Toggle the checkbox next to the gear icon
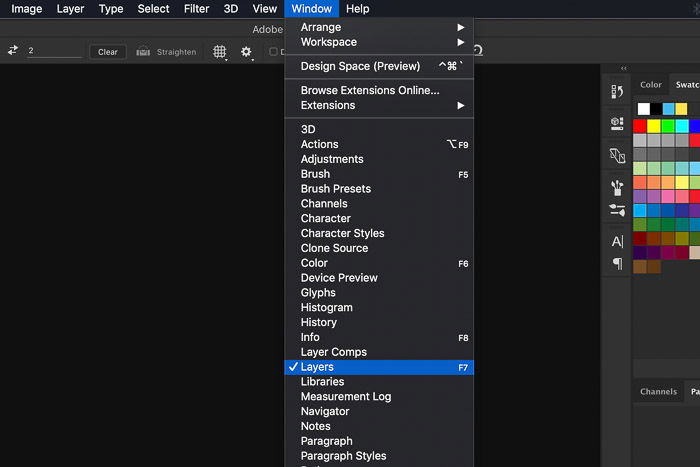 coord(273,52)
